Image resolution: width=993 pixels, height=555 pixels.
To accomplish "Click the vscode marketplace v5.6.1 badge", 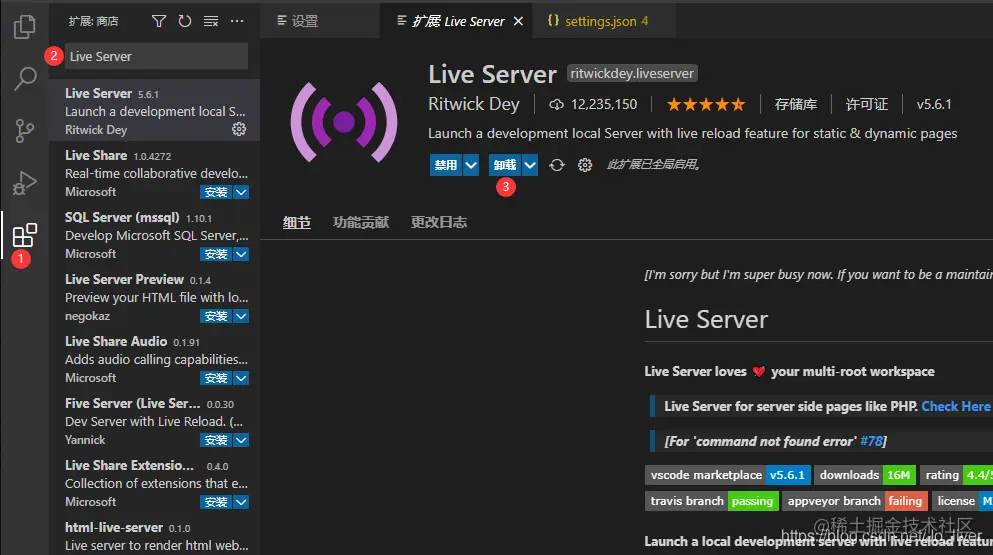I will tap(728, 475).
